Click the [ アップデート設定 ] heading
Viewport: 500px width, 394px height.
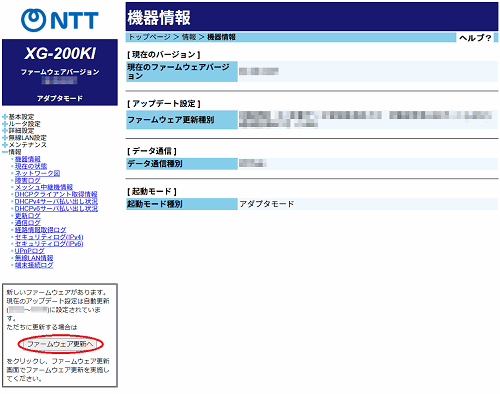tap(164, 104)
